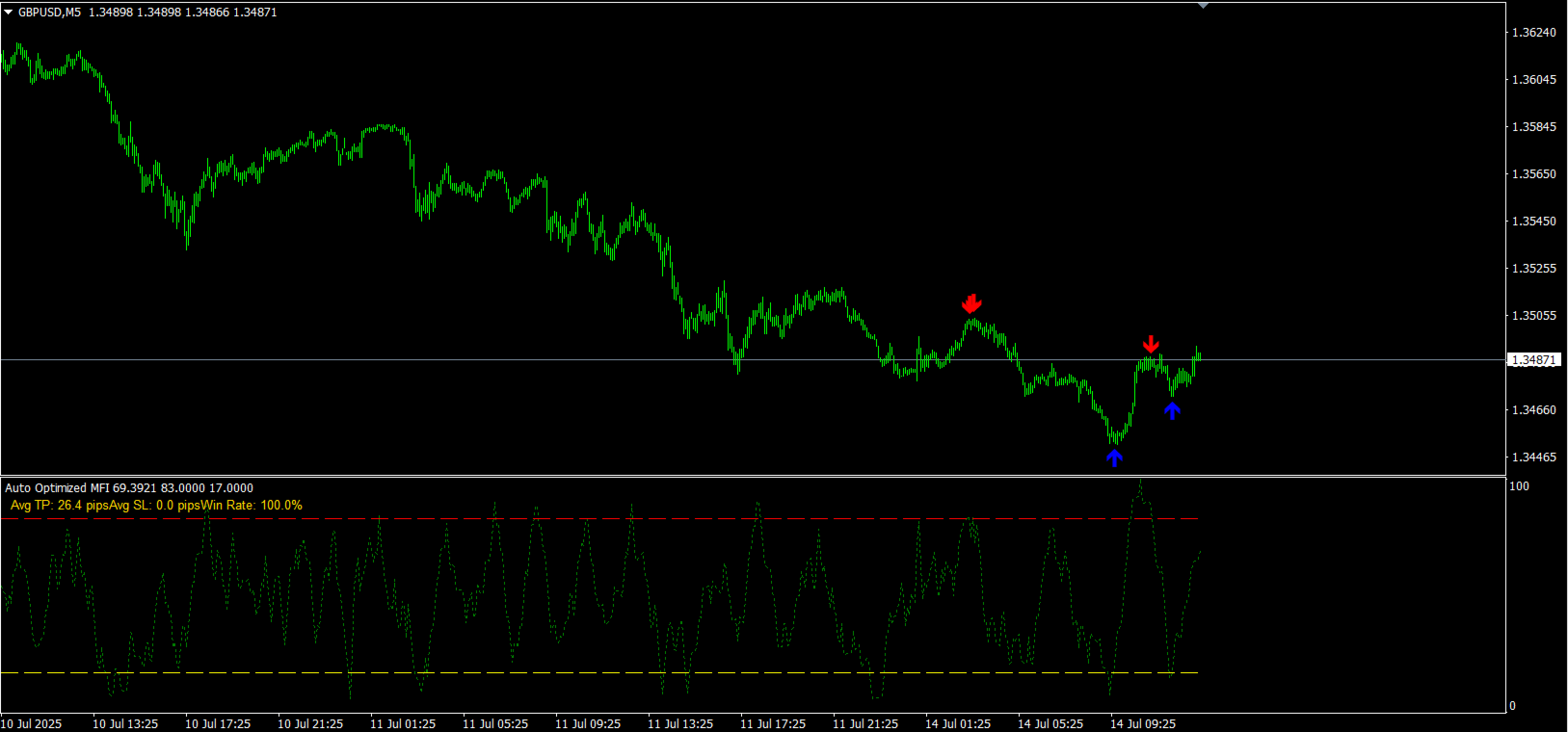
Task: Click the 11 Jul 17:25 time label
Action: coord(773,724)
